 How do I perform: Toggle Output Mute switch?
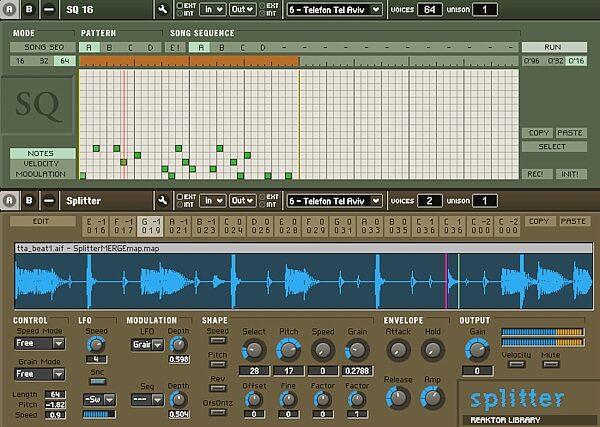pyautogui.click(x=551, y=364)
